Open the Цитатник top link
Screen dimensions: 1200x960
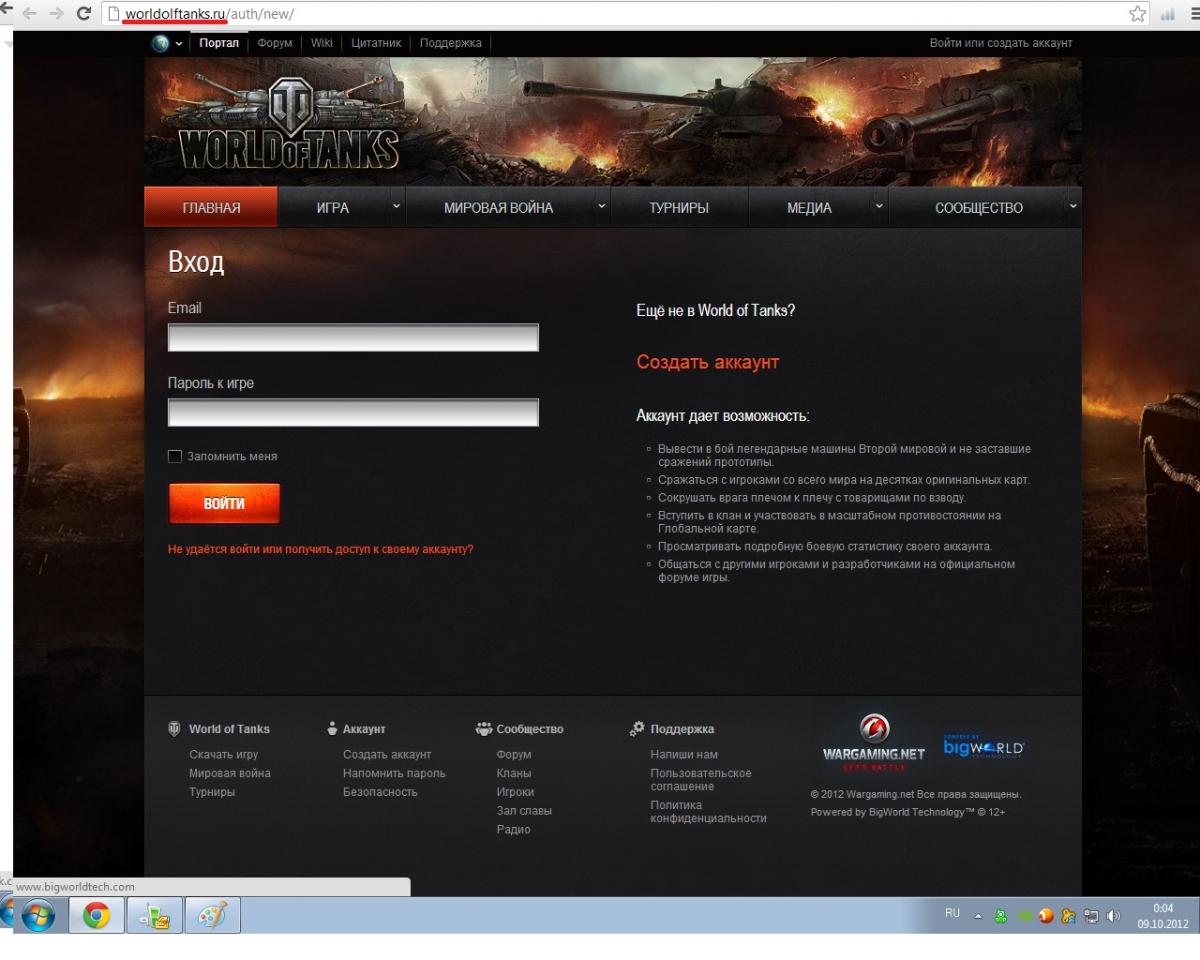[x=377, y=43]
